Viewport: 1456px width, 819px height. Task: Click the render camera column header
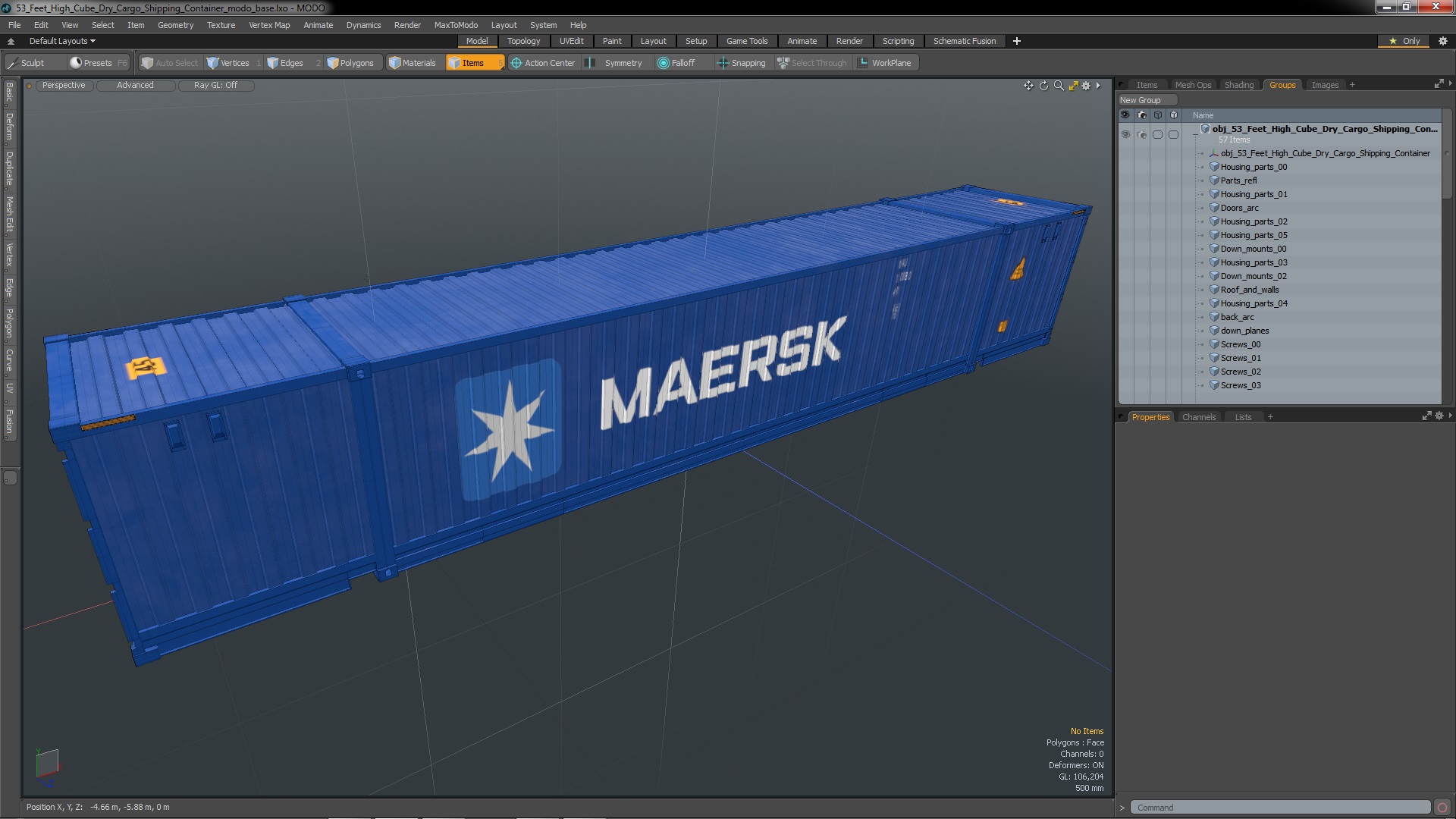pyautogui.click(x=1142, y=115)
